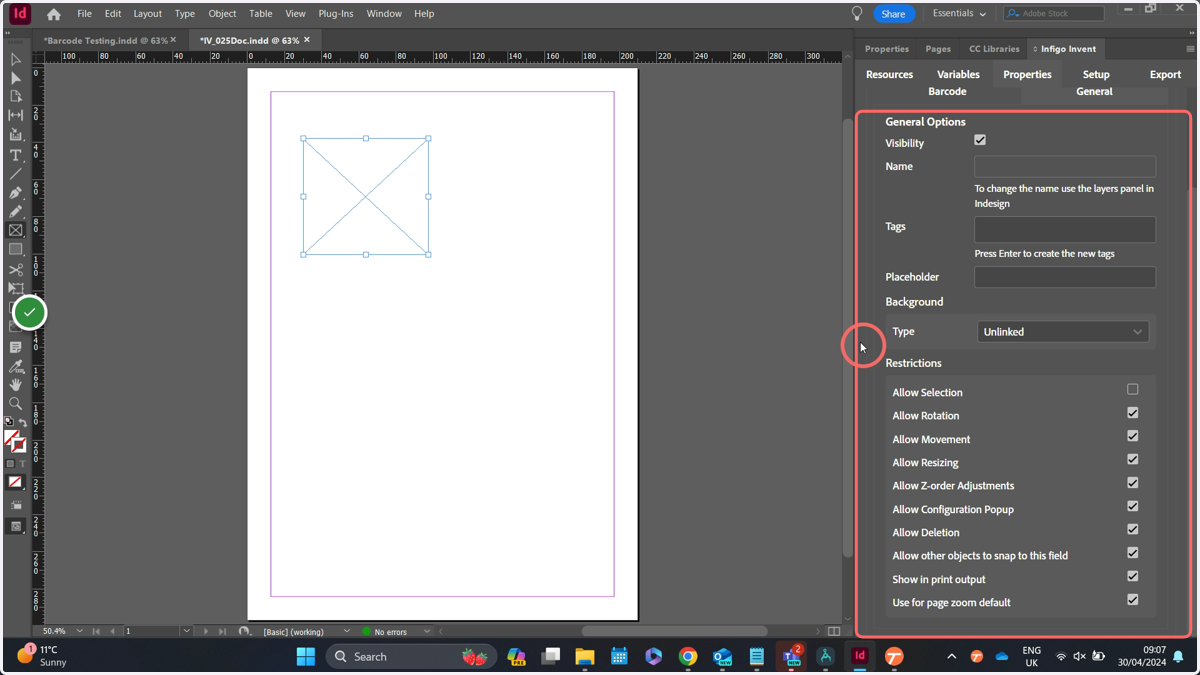Image resolution: width=1200 pixels, height=675 pixels.
Task: Select the Selection tool arrow
Action: [x=16, y=59]
